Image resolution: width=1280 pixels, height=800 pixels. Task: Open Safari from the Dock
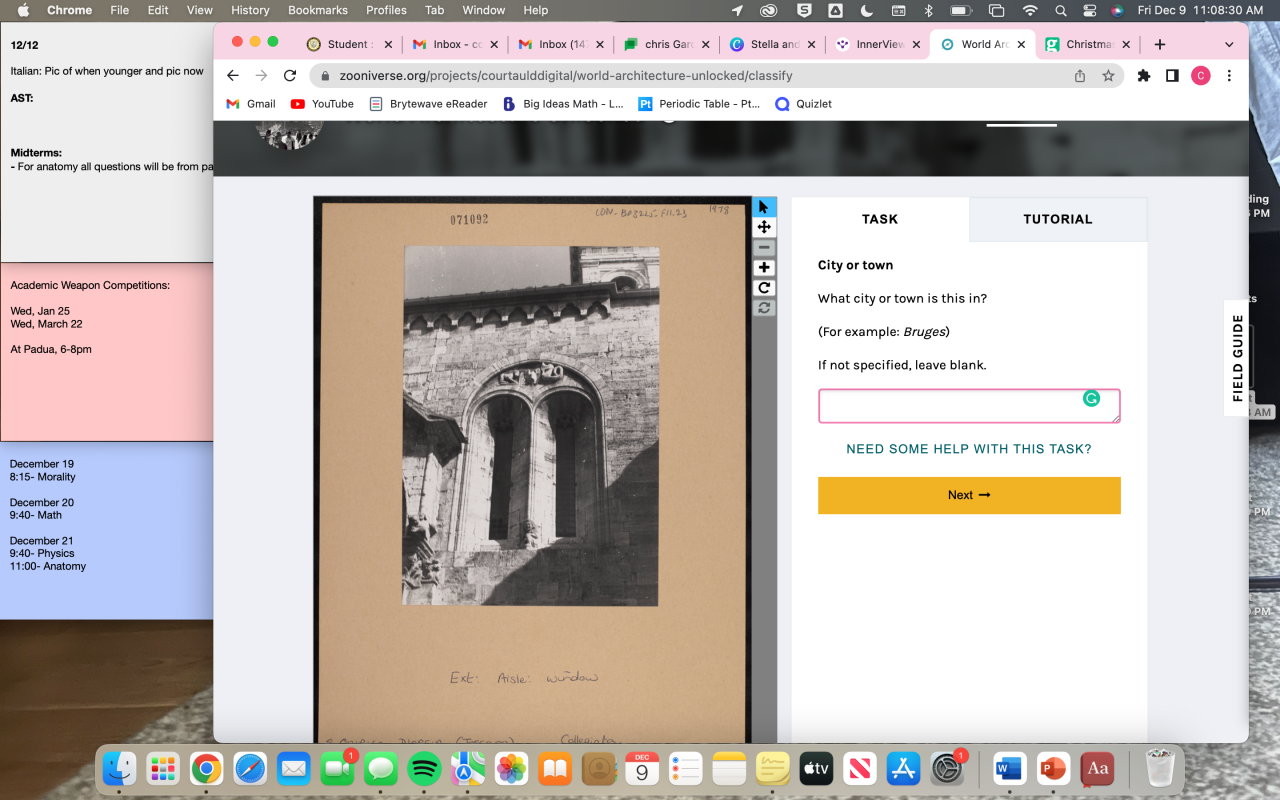tap(250, 768)
